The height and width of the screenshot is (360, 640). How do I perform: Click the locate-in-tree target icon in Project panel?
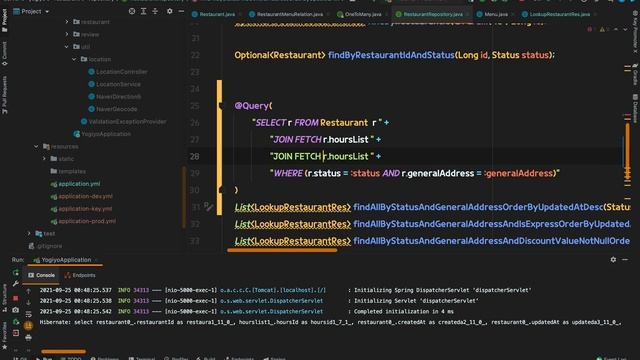tap(132, 11)
